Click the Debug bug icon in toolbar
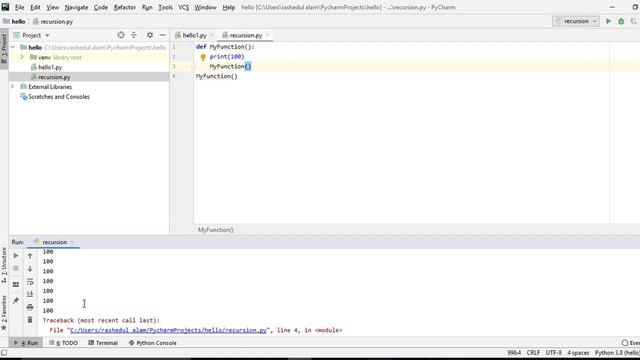This screenshot has width=640, height=360. click(621, 21)
